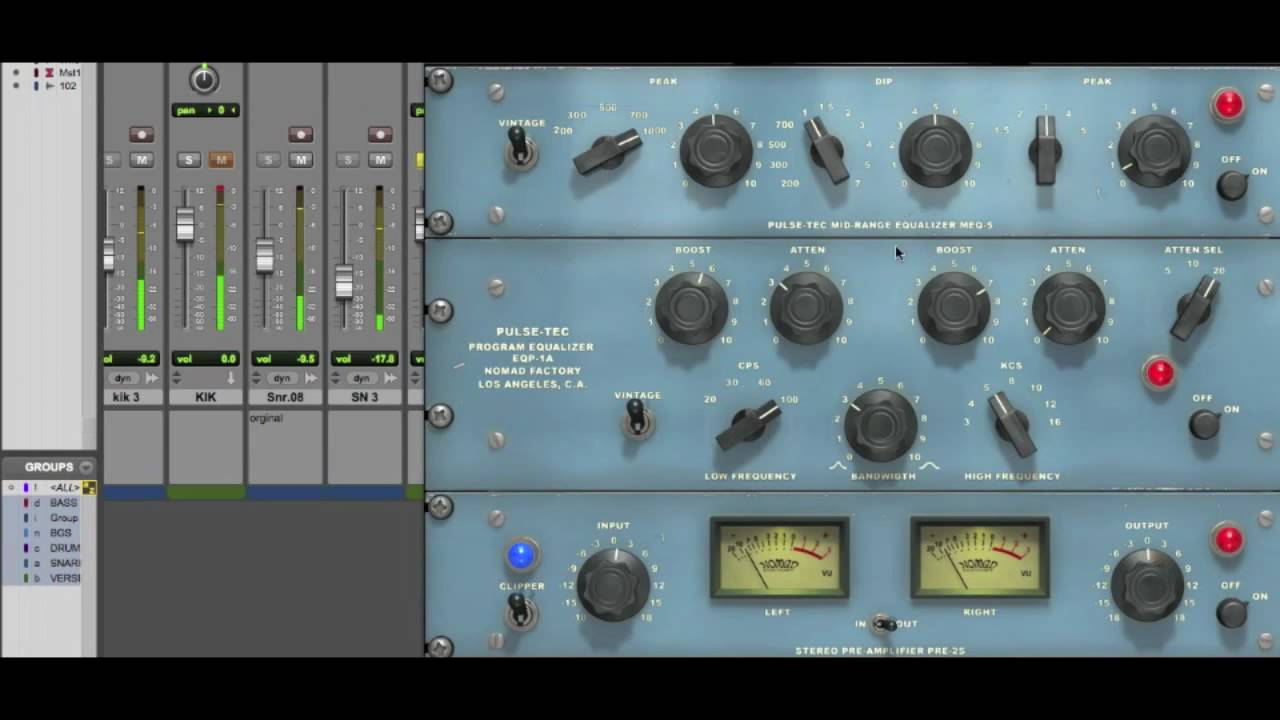
Task: Open the Snr.08 dyn automation selector
Action: coord(282,378)
